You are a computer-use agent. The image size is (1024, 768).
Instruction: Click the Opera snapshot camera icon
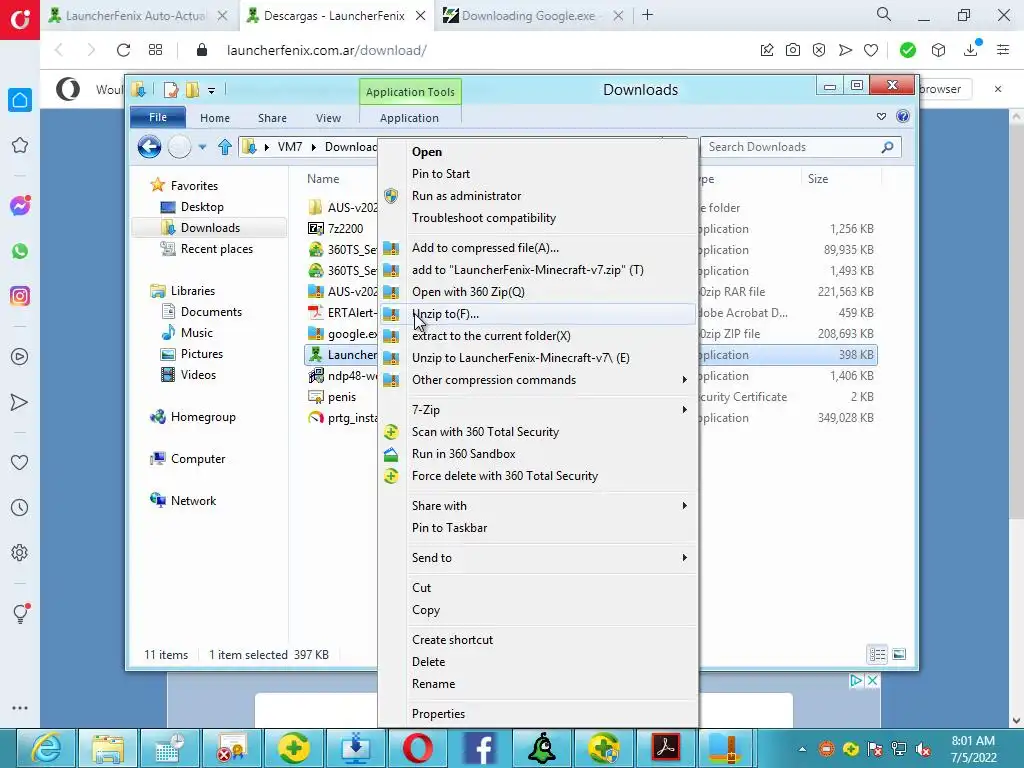point(793,50)
